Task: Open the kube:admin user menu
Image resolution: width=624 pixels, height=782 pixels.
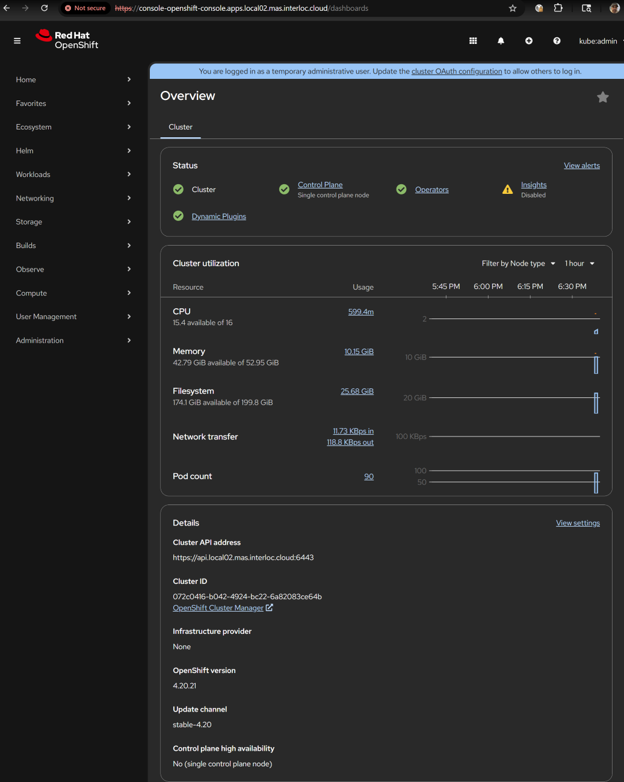Action: click(600, 41)
